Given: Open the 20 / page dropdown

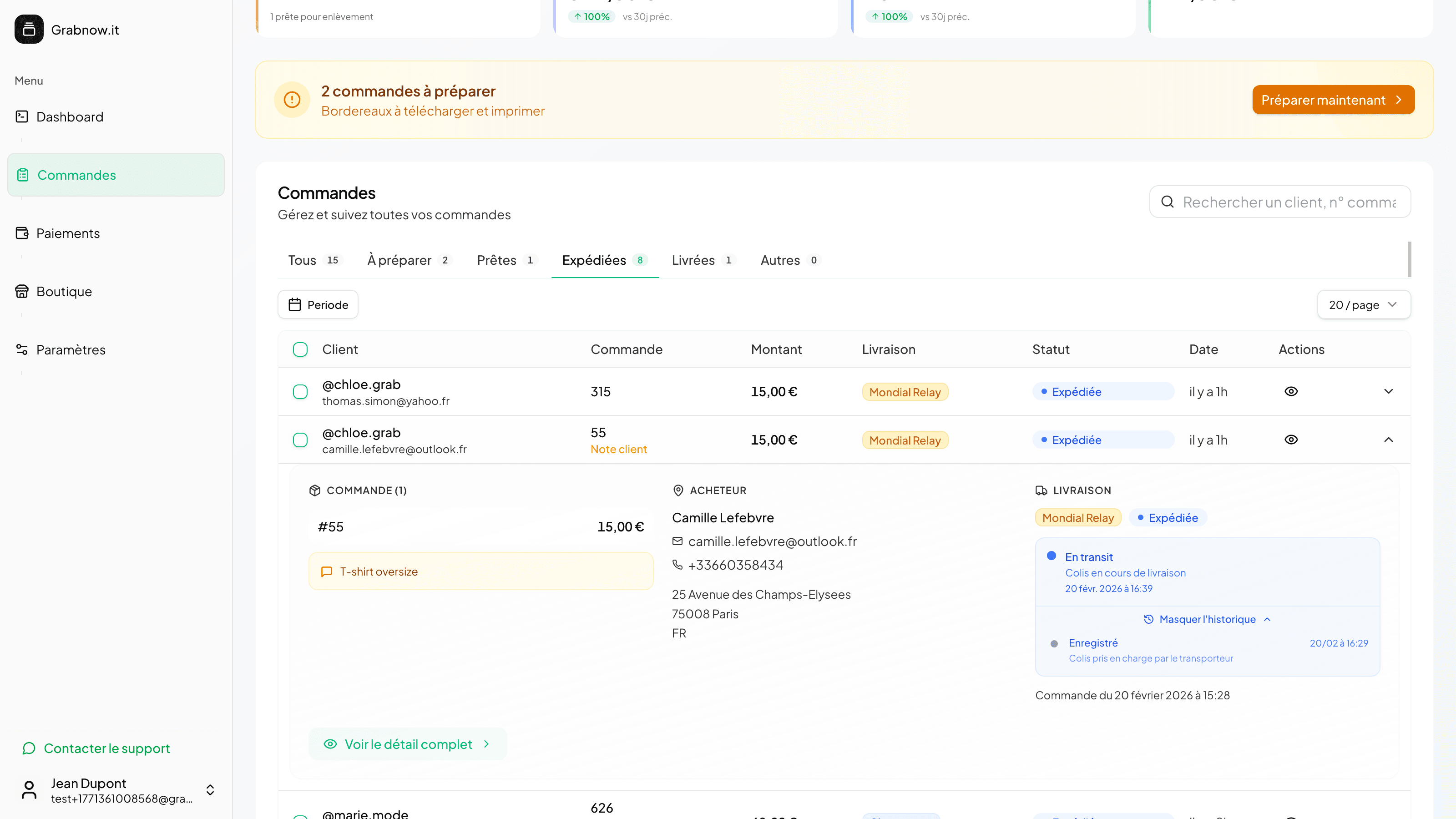Looking at the screenshot, I should click(x=1363, y=304).
